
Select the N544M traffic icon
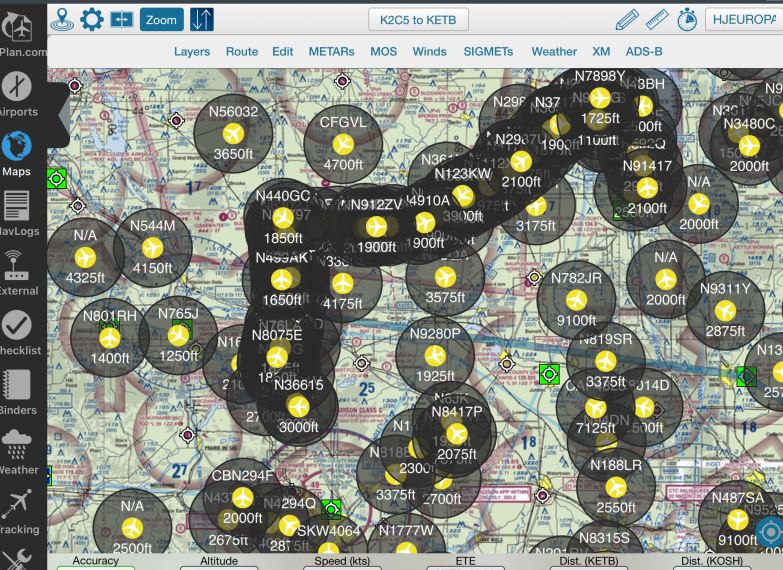click(x=152, y=247)
